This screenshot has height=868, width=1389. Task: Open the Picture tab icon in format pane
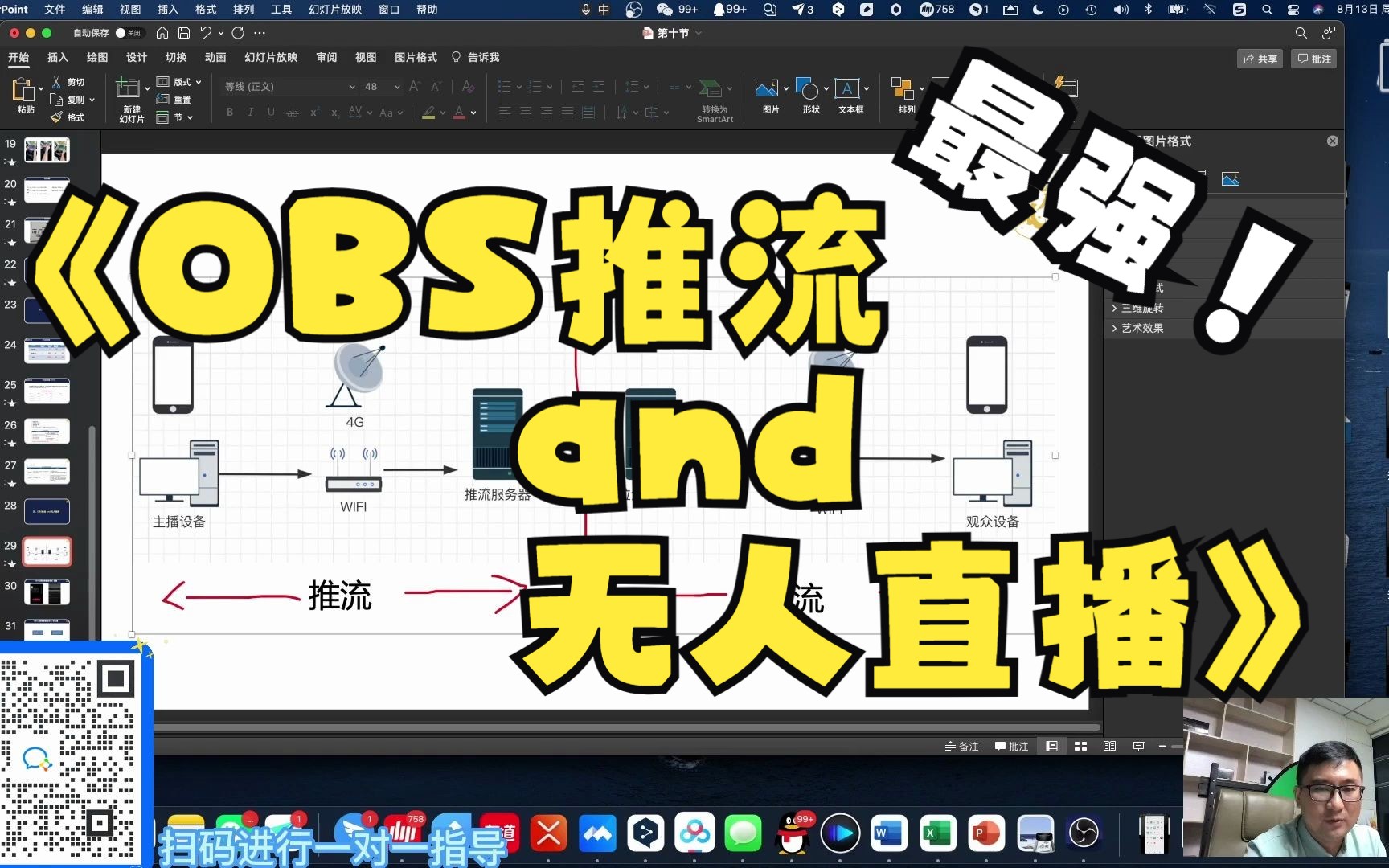[x=1231, y=178]
